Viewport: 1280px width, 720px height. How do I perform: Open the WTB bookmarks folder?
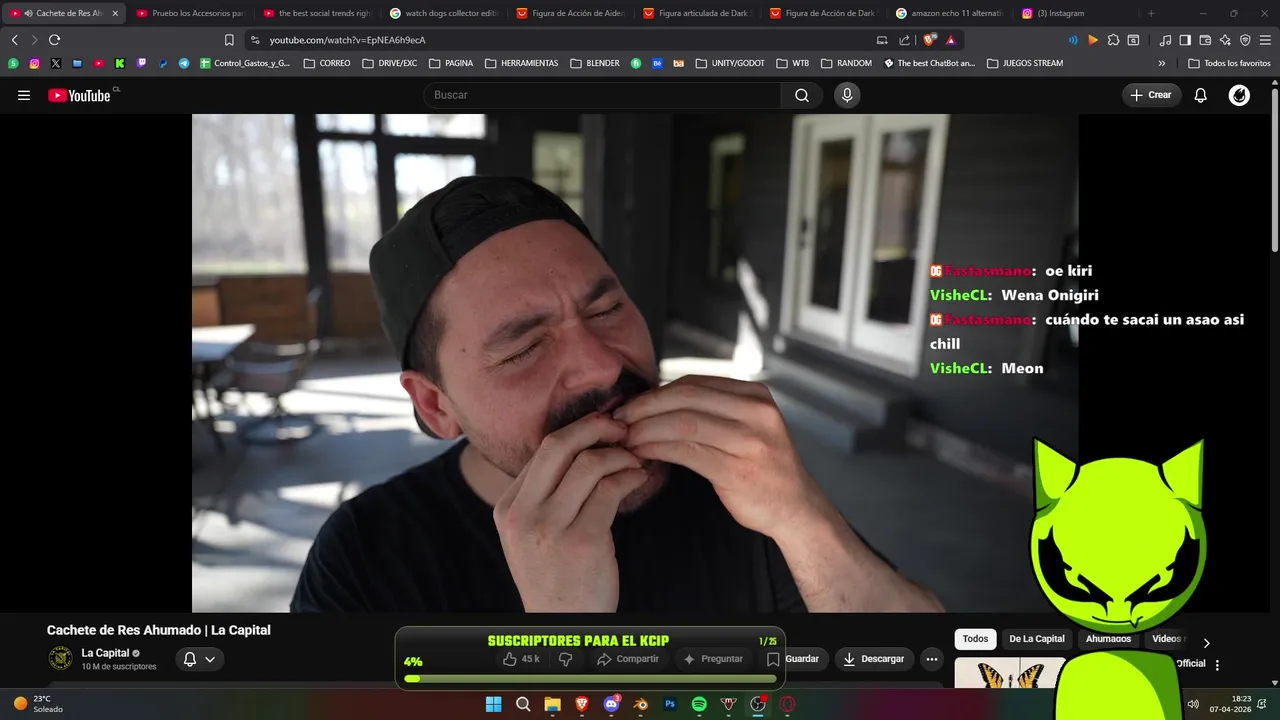pyautogui.click(x=792, y=63)
